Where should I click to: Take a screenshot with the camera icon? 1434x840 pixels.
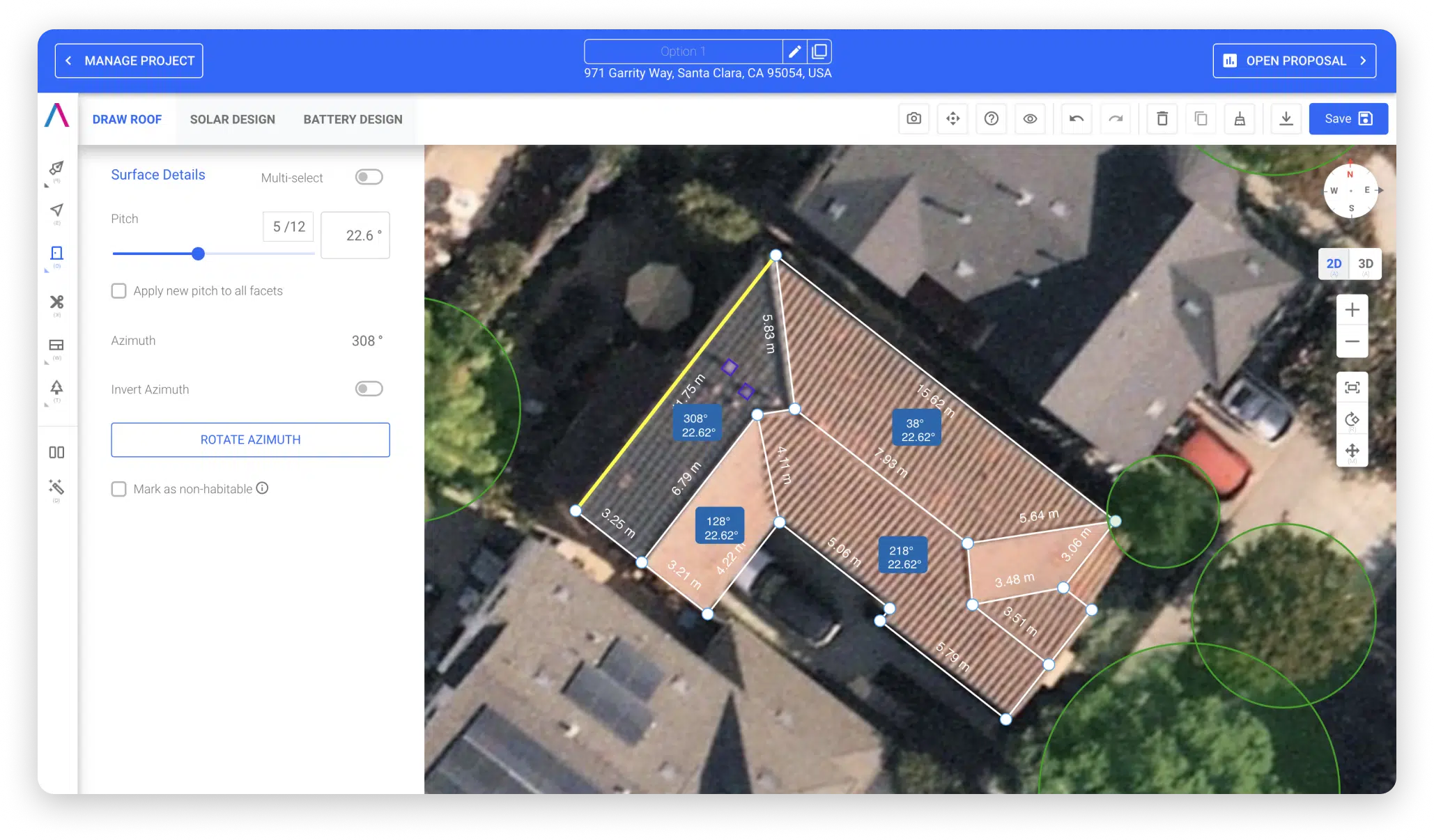pos(913,118)
